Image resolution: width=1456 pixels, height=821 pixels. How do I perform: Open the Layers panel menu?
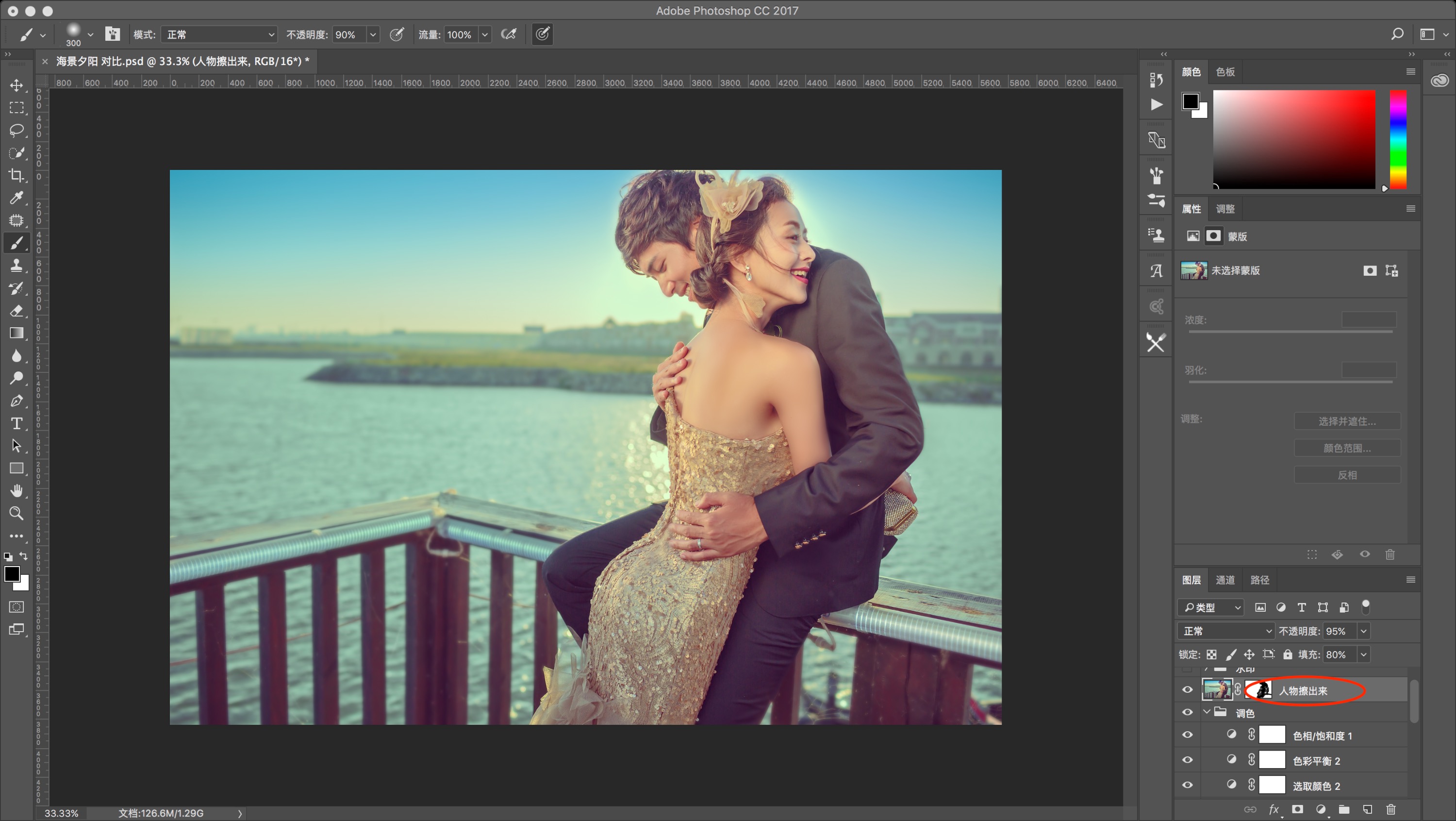click(x=1410, y=580)
